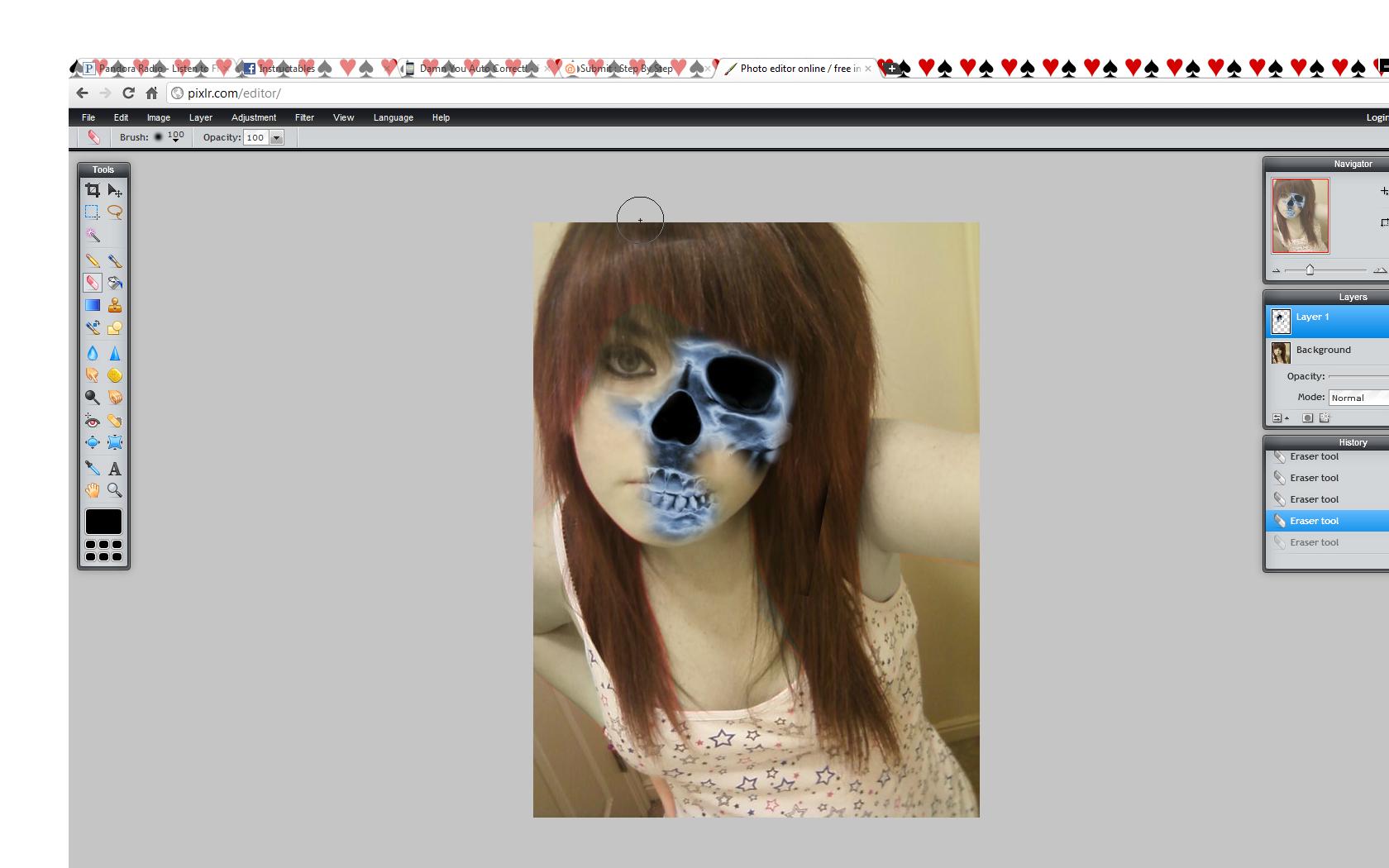Open the Filter menu

(x=304, y=117)
